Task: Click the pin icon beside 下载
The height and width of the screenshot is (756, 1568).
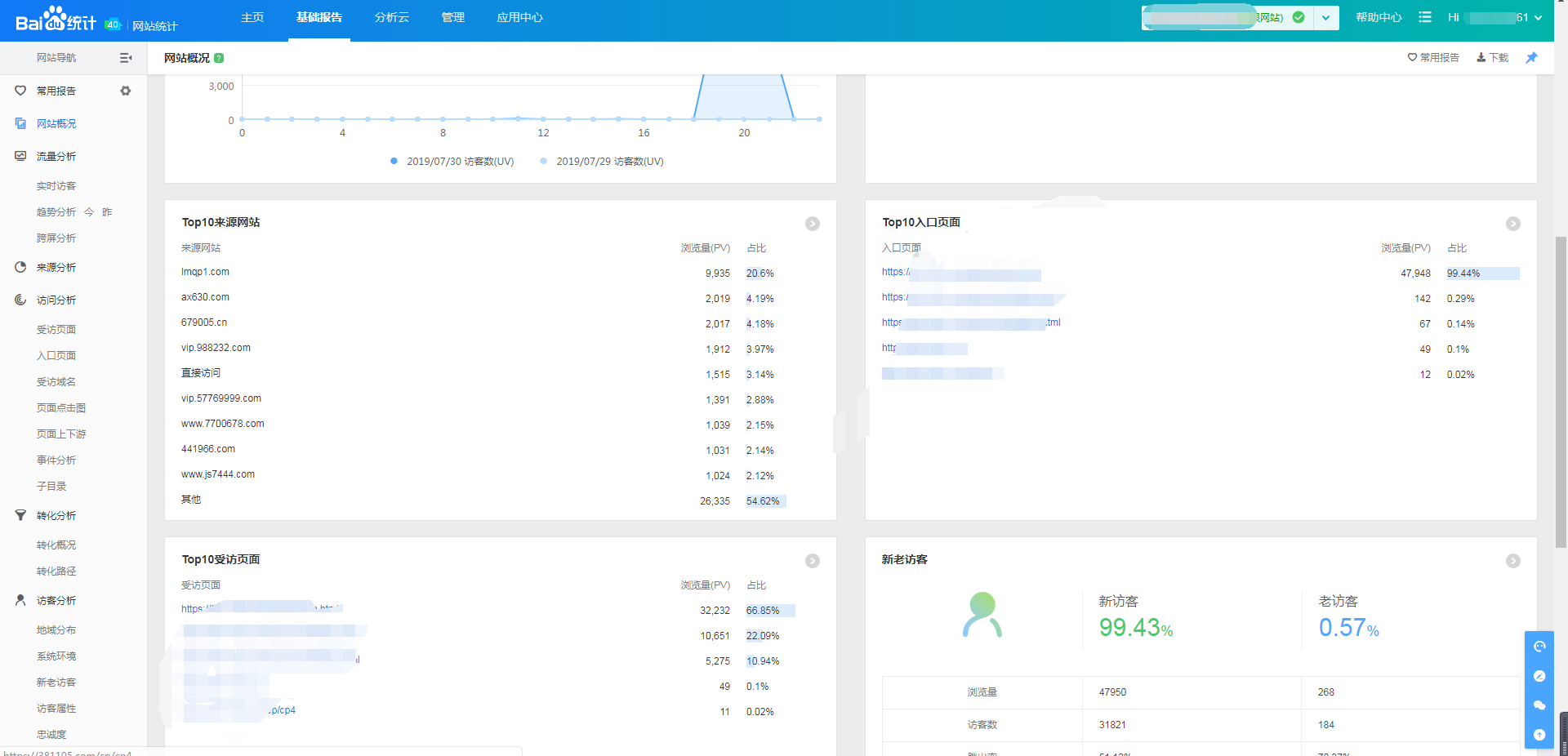Action: click(1531, 58)
